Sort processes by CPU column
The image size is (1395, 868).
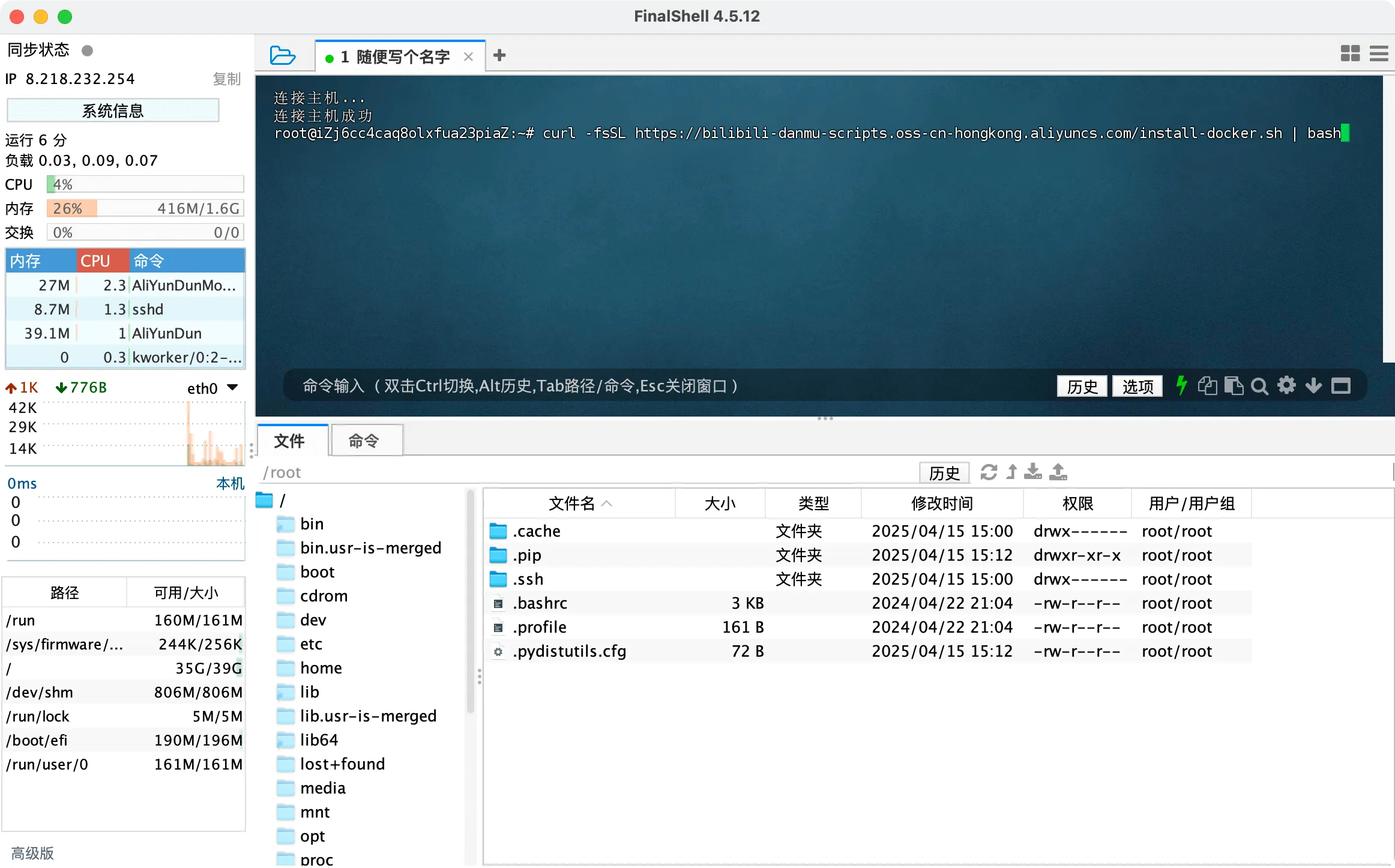[x=103, y=261]
